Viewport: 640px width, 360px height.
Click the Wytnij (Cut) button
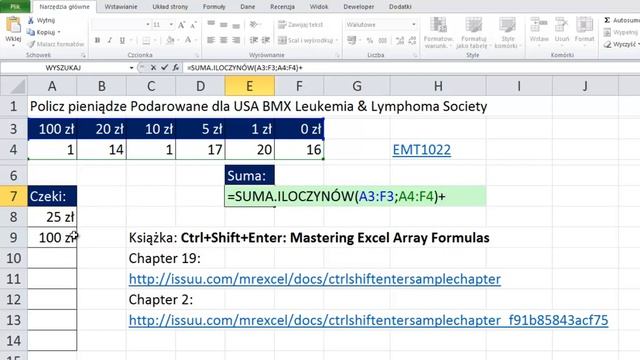tap(41, 20)
